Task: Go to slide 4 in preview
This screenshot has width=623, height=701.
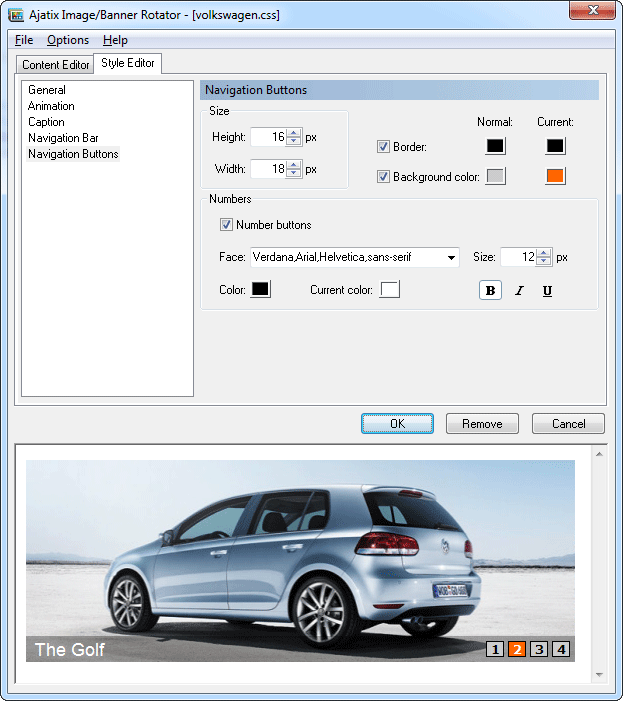Action: click(x=561, y=649)
